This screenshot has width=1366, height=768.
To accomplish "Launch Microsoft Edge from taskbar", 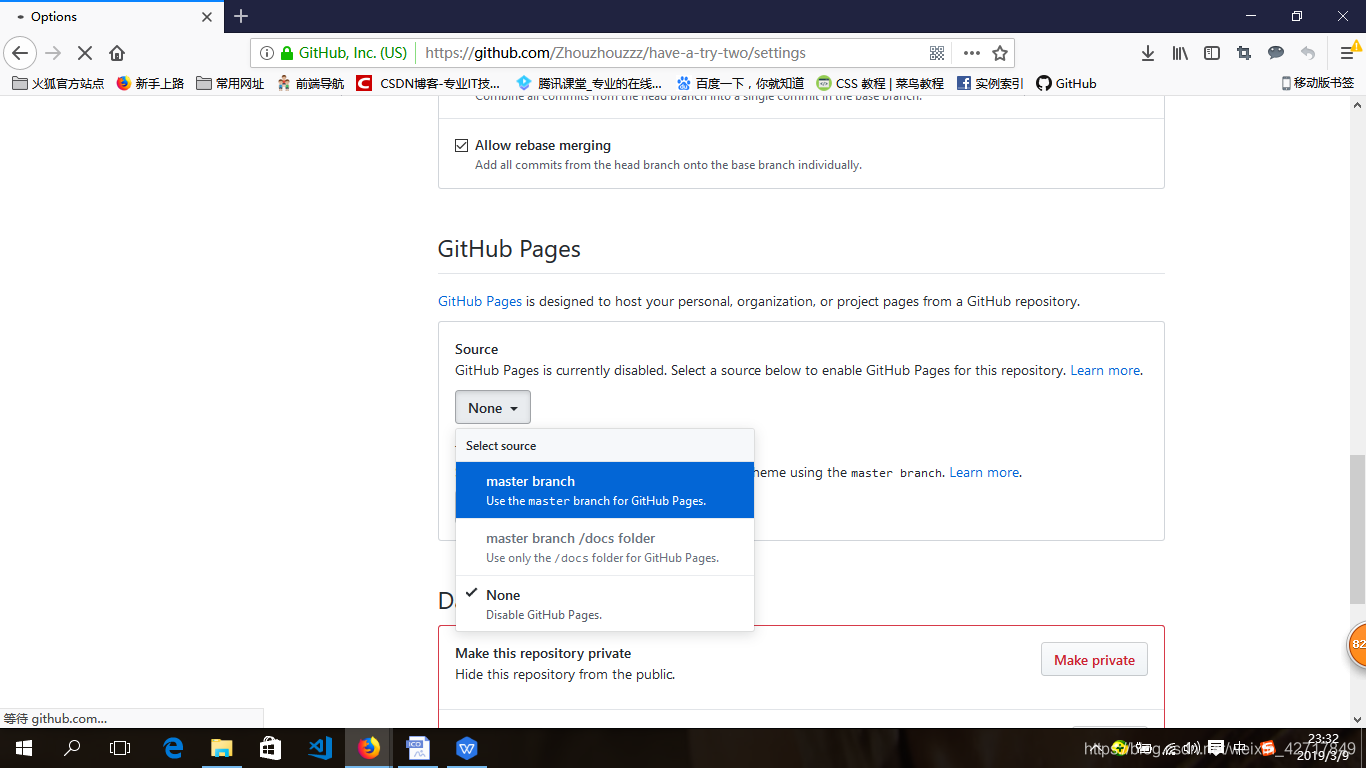I will [x=174, y=747].
